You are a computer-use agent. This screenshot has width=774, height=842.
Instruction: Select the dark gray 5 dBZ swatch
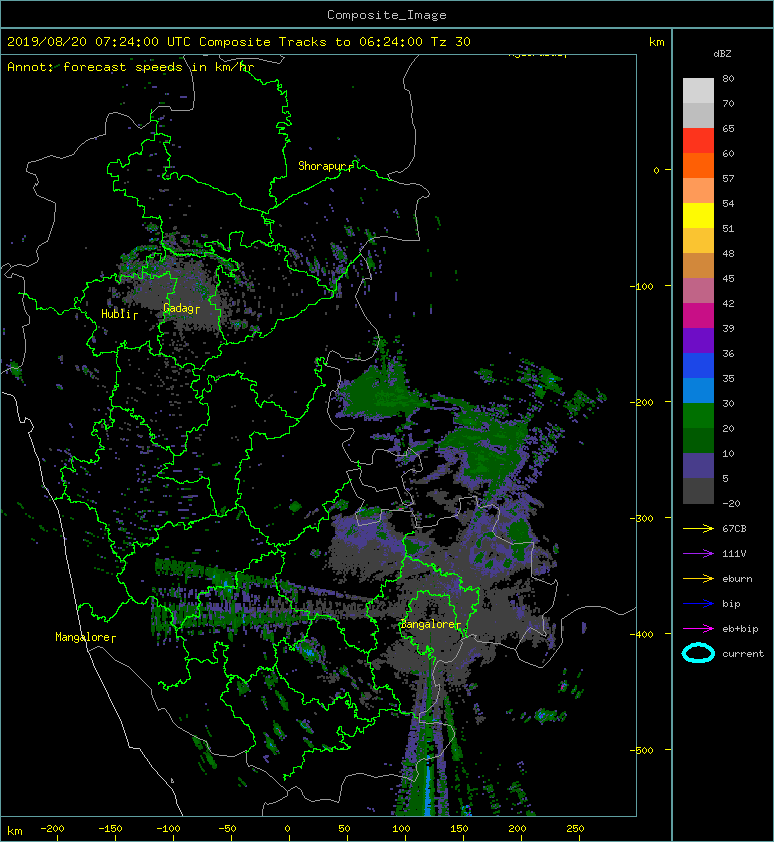pos(698,491)
